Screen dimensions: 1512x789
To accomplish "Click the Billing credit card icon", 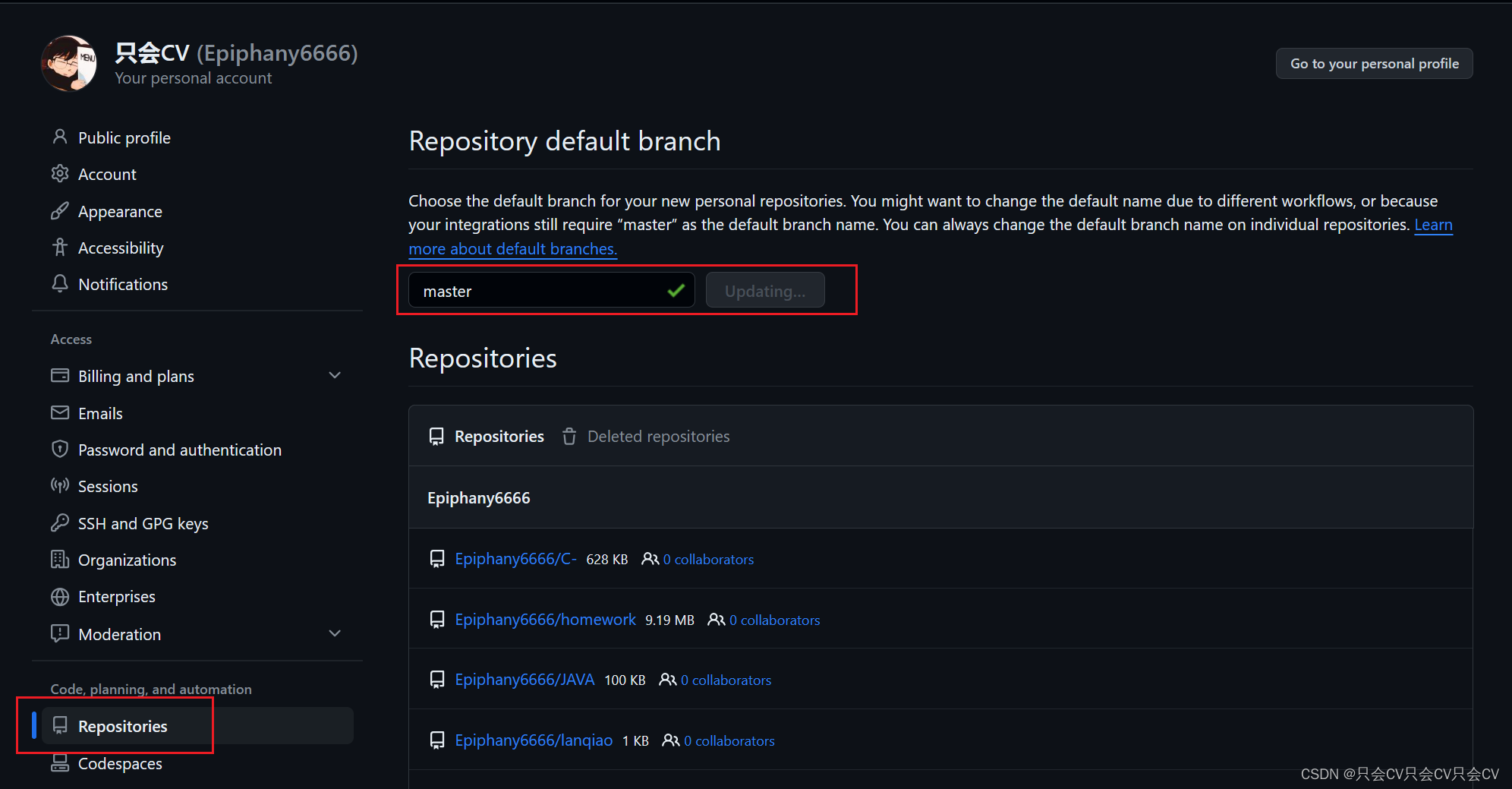I will click(x=60, y=376).
